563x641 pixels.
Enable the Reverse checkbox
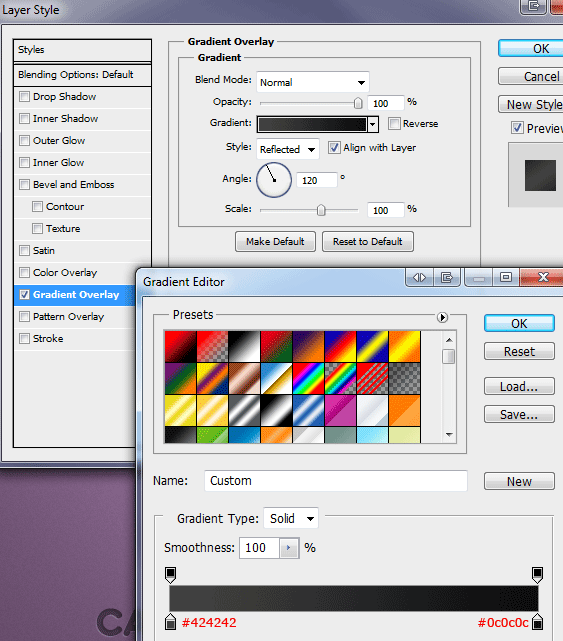(394, 123)
